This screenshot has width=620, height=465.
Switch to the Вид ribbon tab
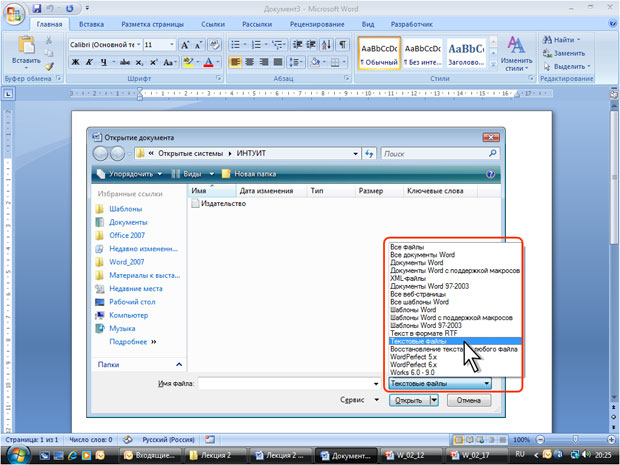pos(368,24)
